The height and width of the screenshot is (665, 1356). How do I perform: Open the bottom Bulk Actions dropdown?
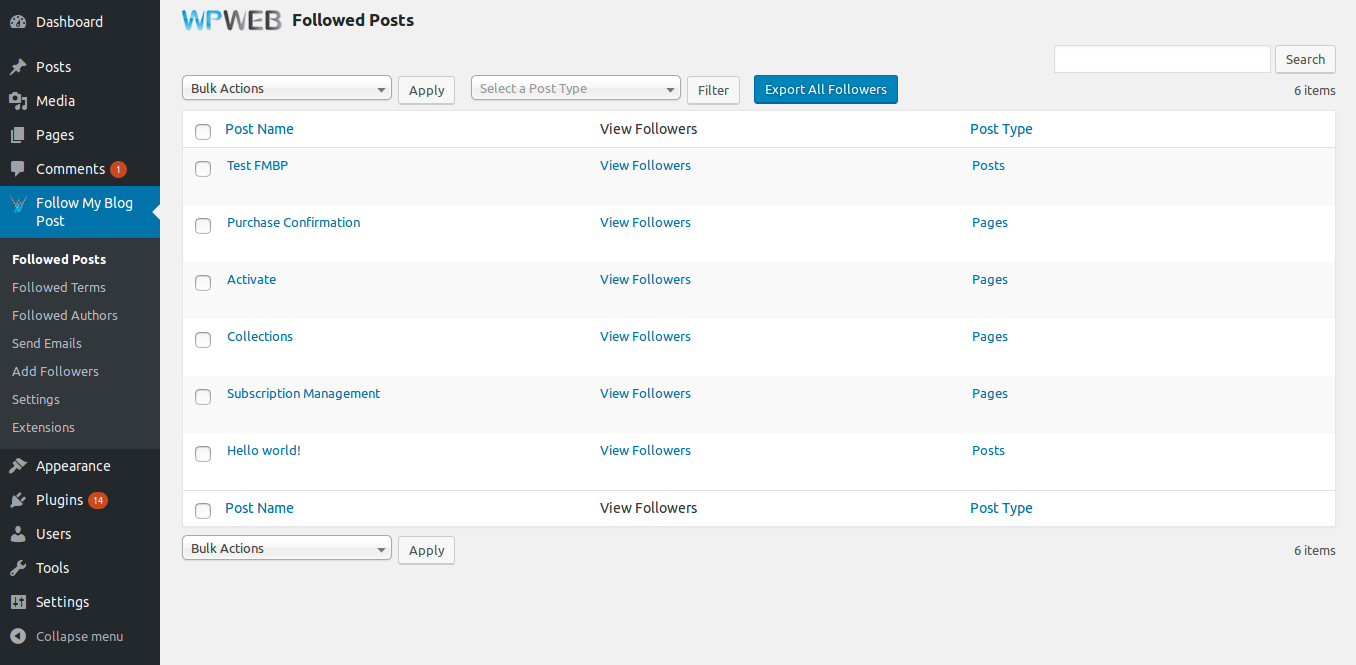coord(286,549)
